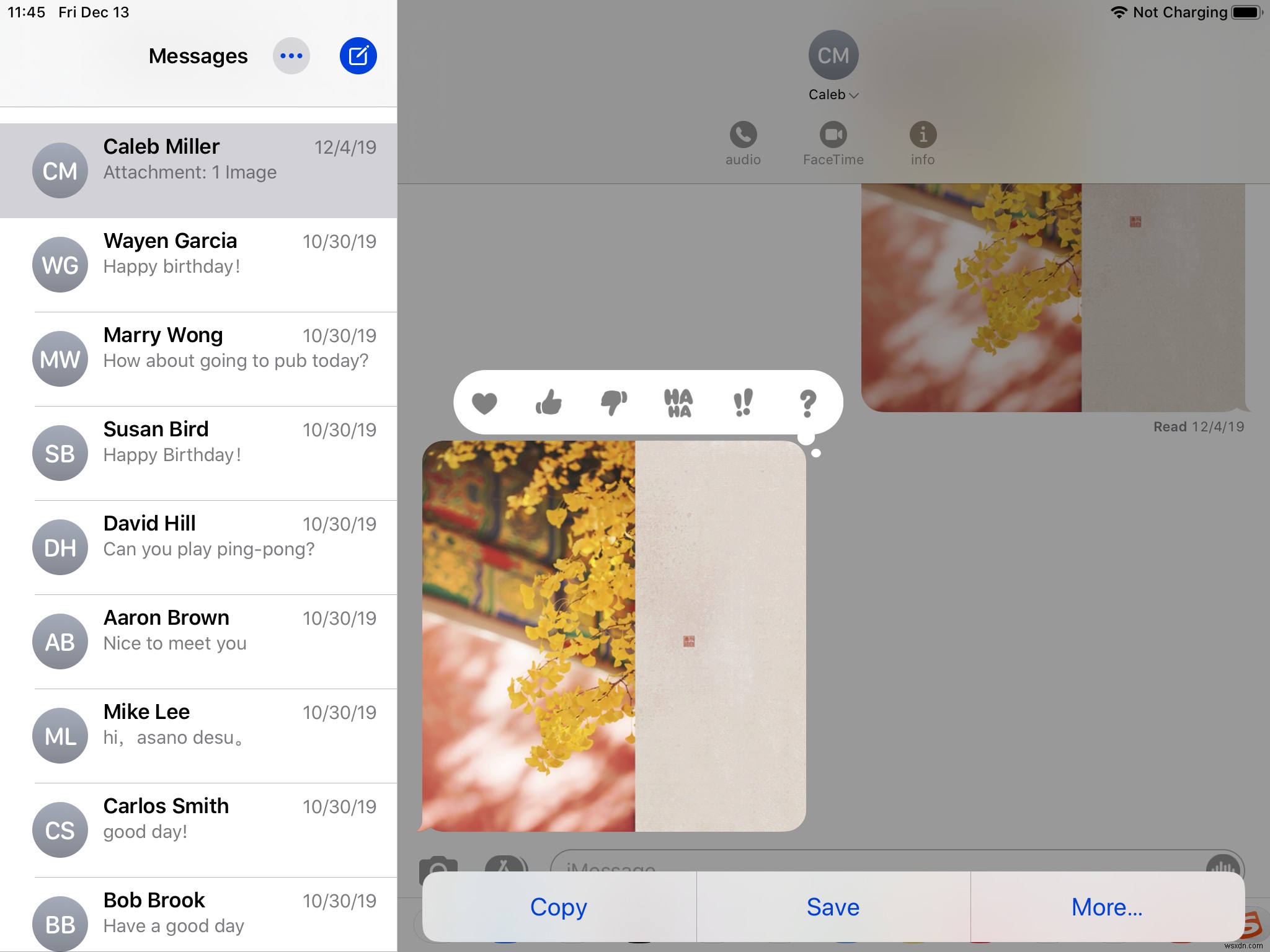Tap the heart reaction icon
Viewport: 1270px width, 952px height.
coord(483,402)
